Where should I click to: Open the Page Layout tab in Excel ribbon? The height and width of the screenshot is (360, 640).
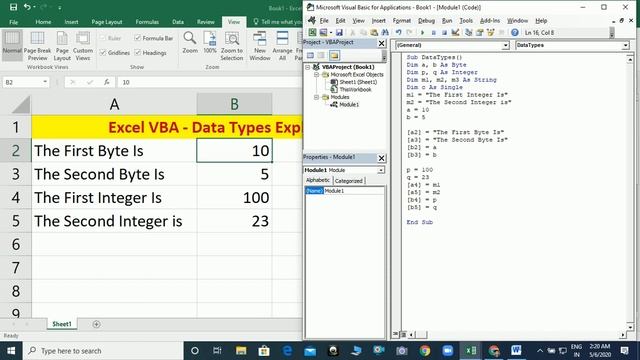coord(107,22)
